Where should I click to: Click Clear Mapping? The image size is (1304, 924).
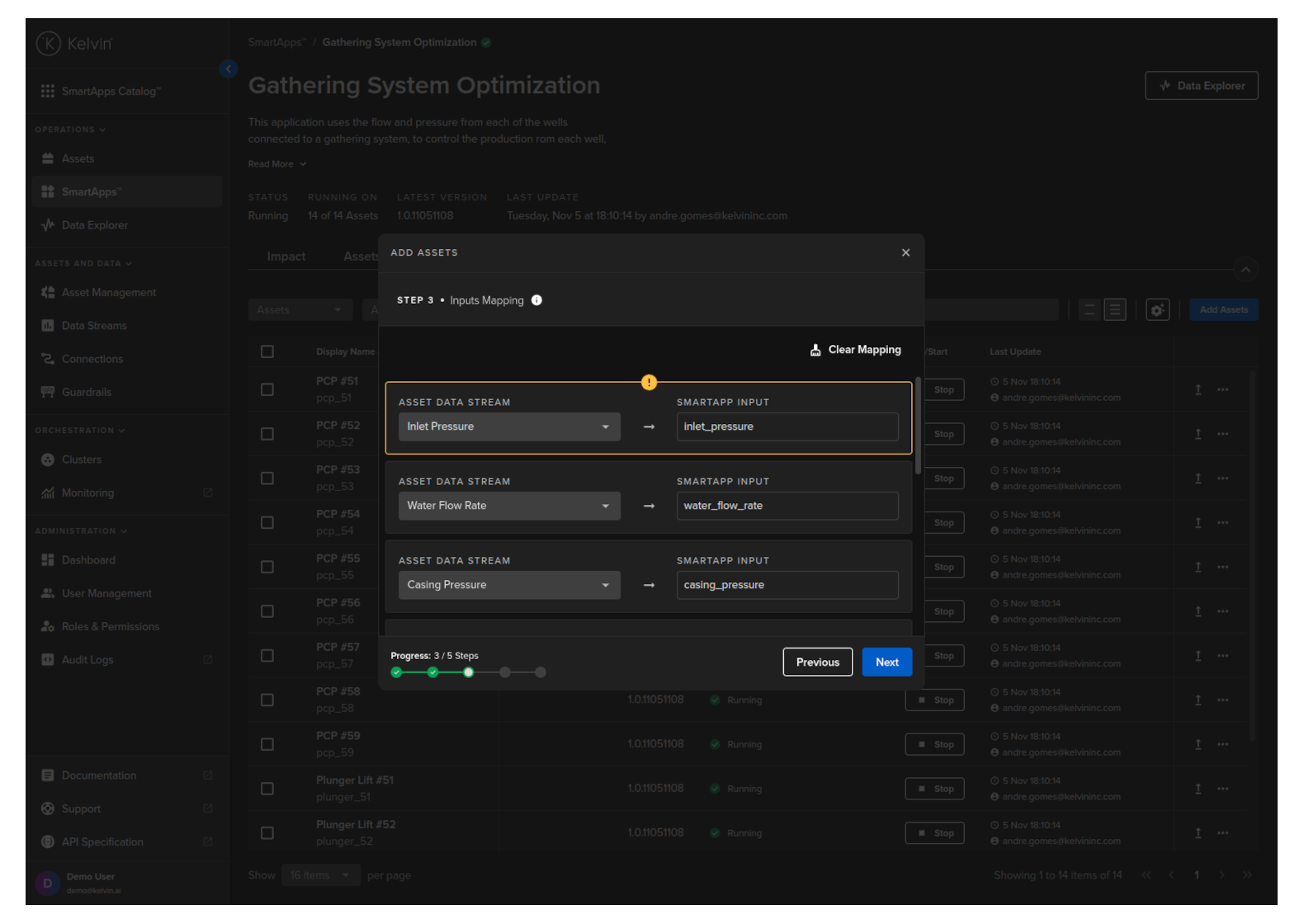pos(855,350)
